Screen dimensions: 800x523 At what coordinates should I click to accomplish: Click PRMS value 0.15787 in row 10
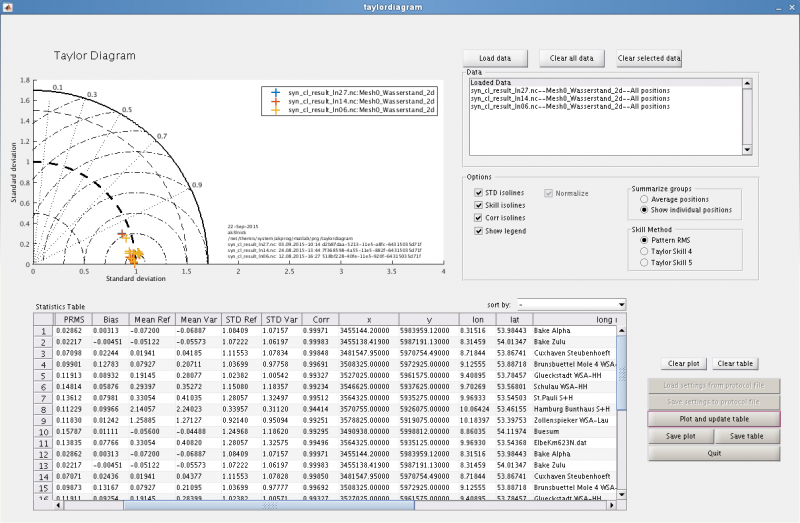pyautogui.click(x=73, y=432)
